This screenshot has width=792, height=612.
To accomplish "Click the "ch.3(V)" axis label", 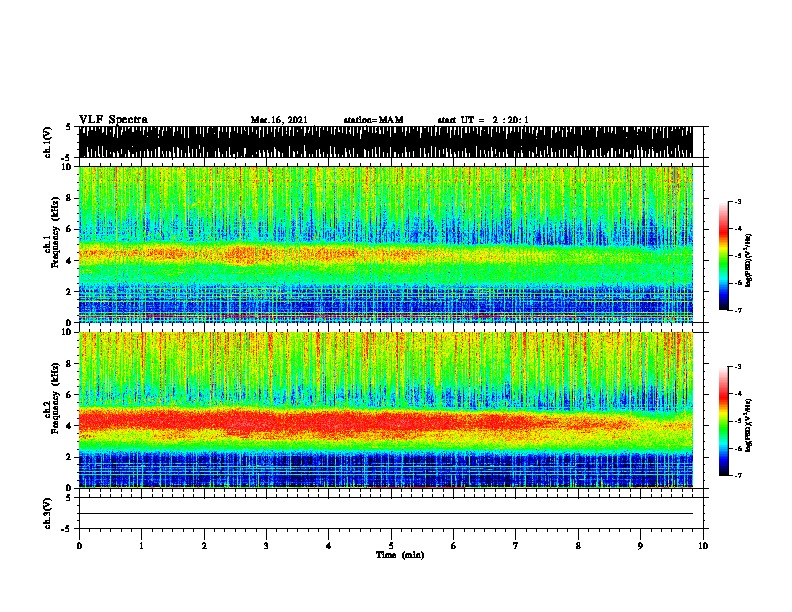I will pos(48,513).
